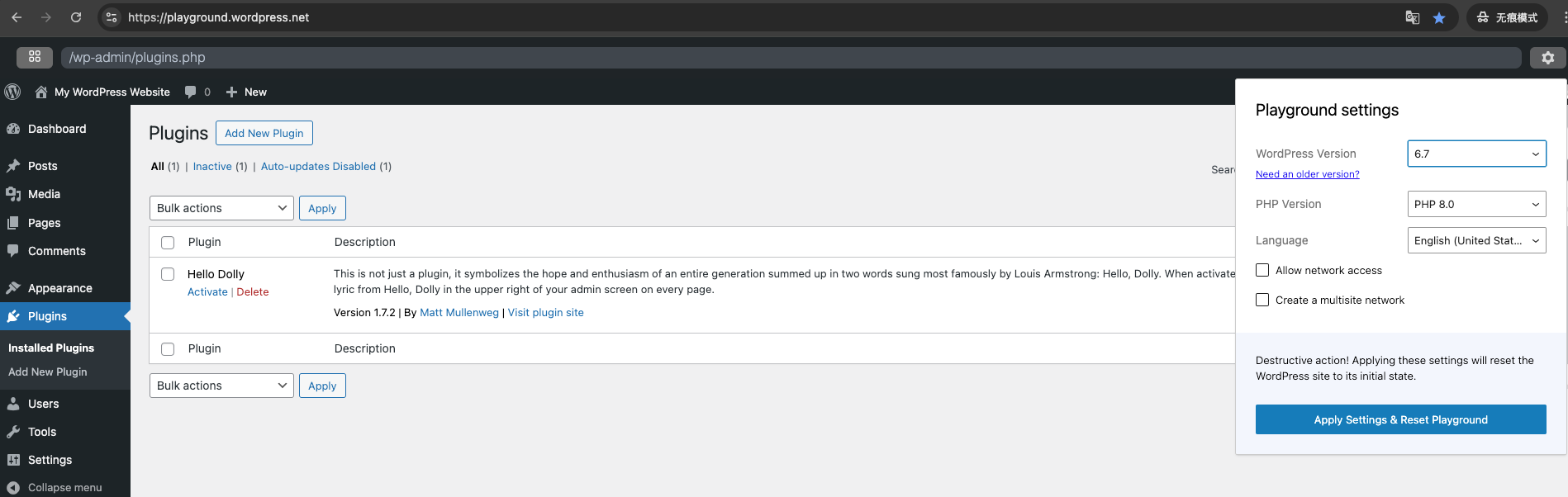The height and width of the screenshot is (497, 1568).
Task: Click the Collapse menu arrow icon
Action: click(x=13, y=487)
